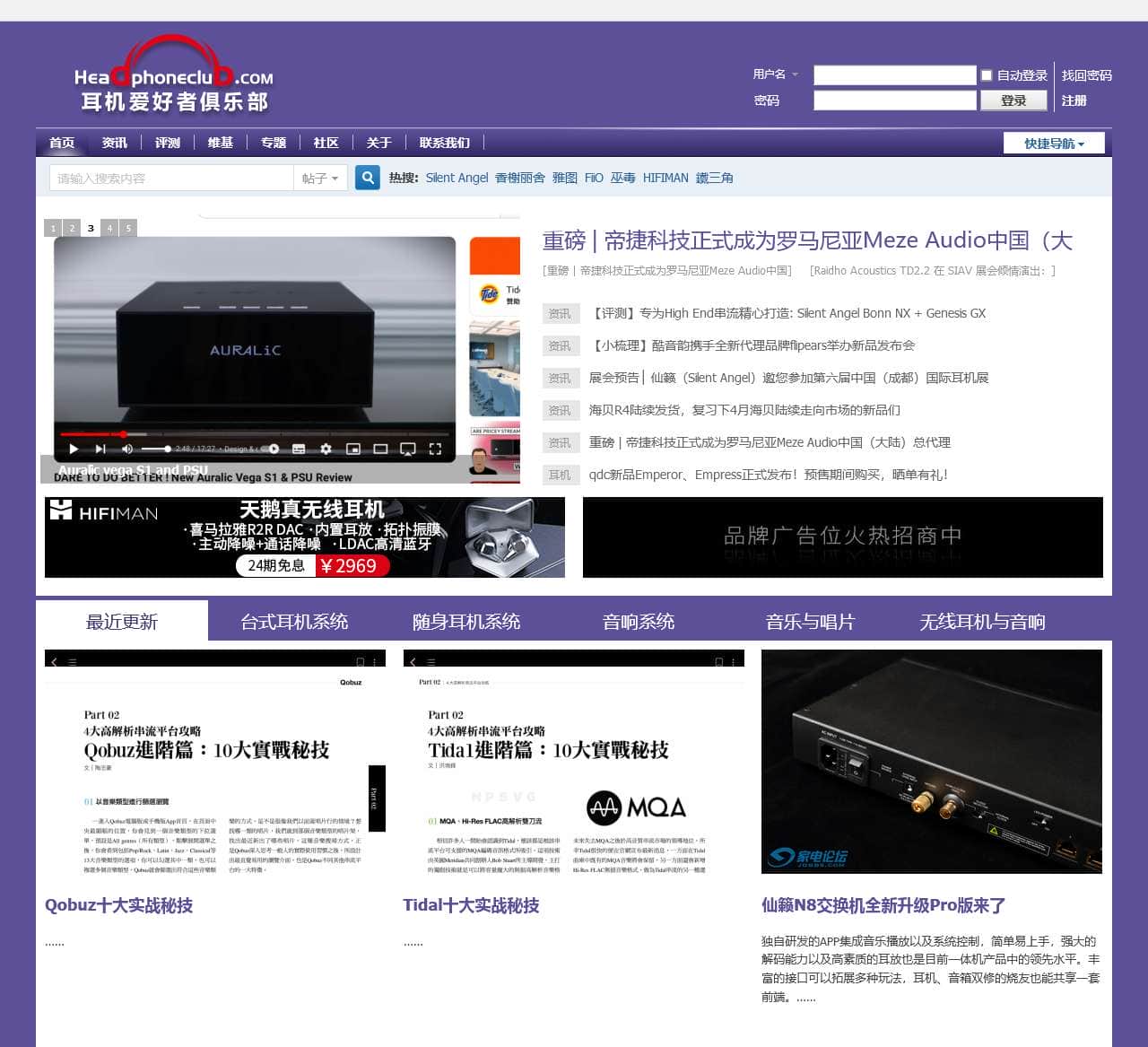Open the 仙籁N8交换机全新升级Pro版来了 title
The height and width of the screenshot is (1047, 1148).
point(883,905)
